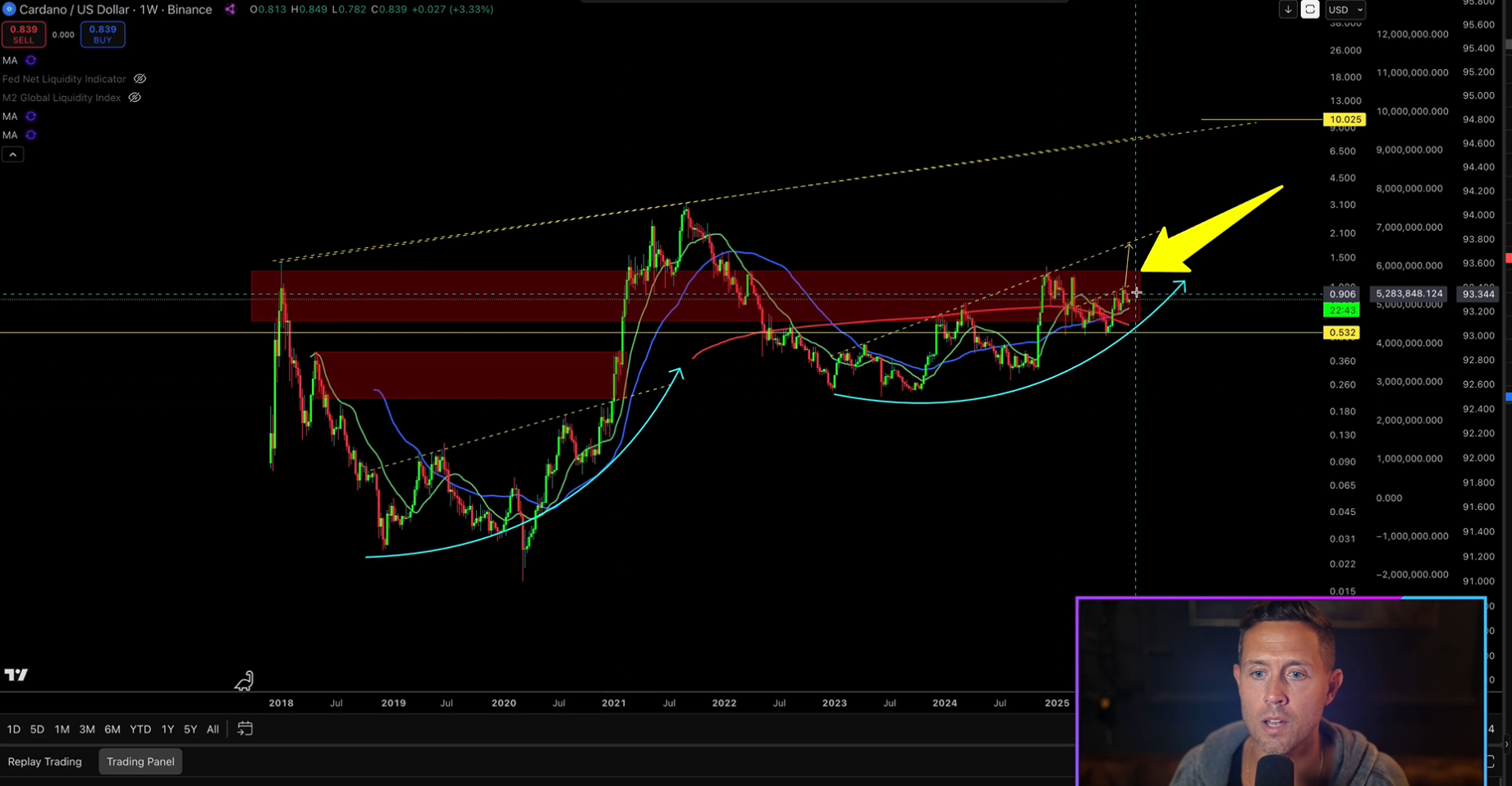Set the chart range to All

coord(213,729)
